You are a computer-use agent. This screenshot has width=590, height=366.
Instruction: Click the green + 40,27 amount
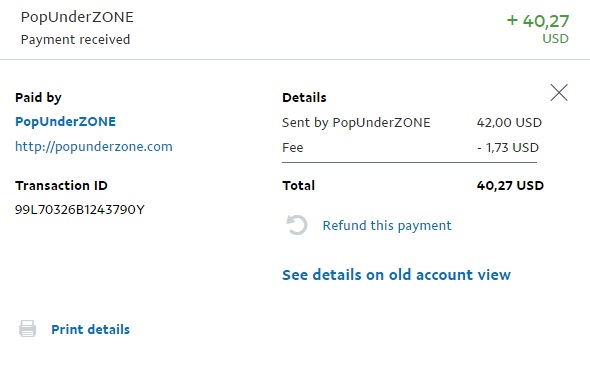[x=538, y=21]
